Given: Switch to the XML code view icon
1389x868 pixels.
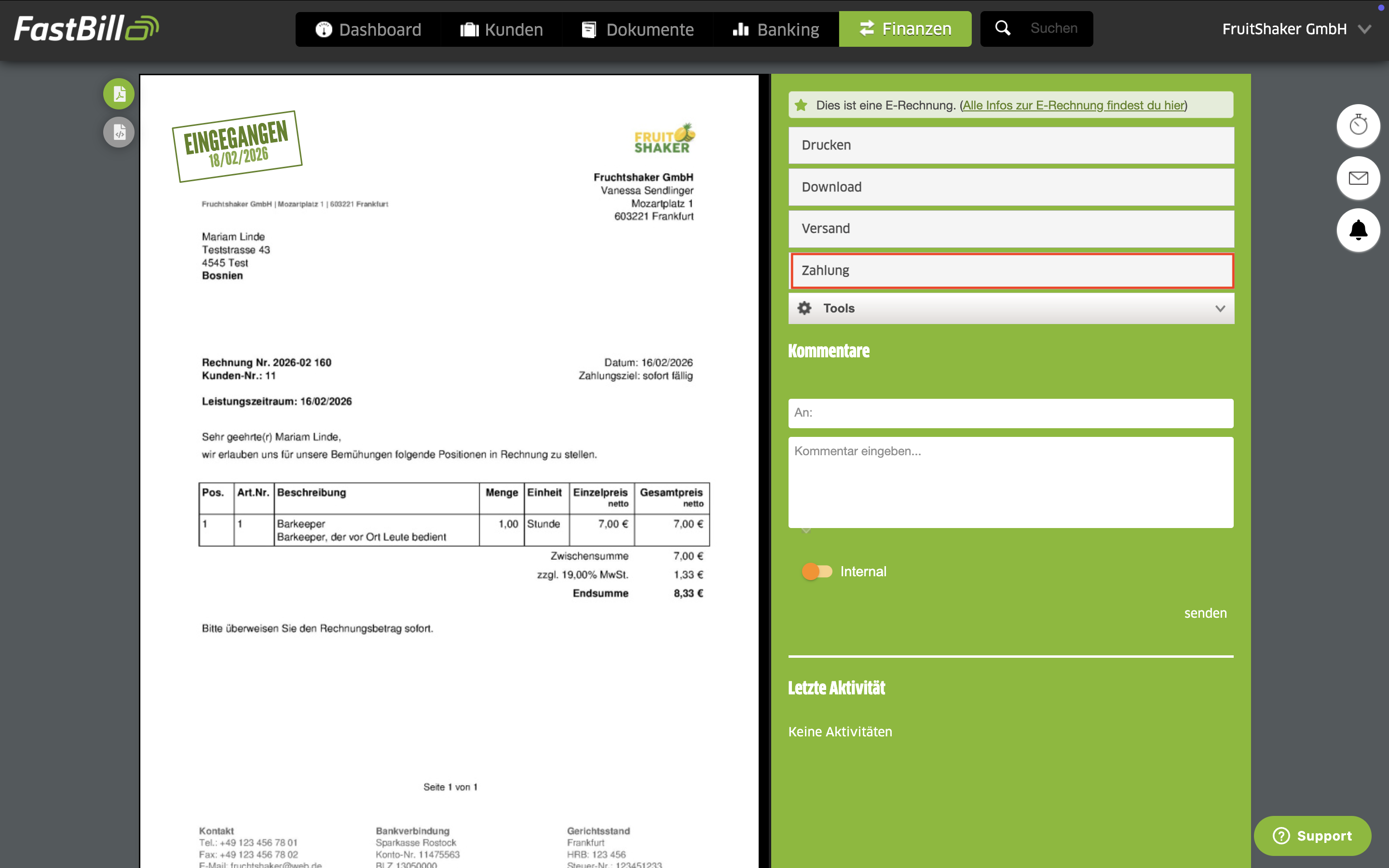Looking at the screenshot, I should (119, 133).
